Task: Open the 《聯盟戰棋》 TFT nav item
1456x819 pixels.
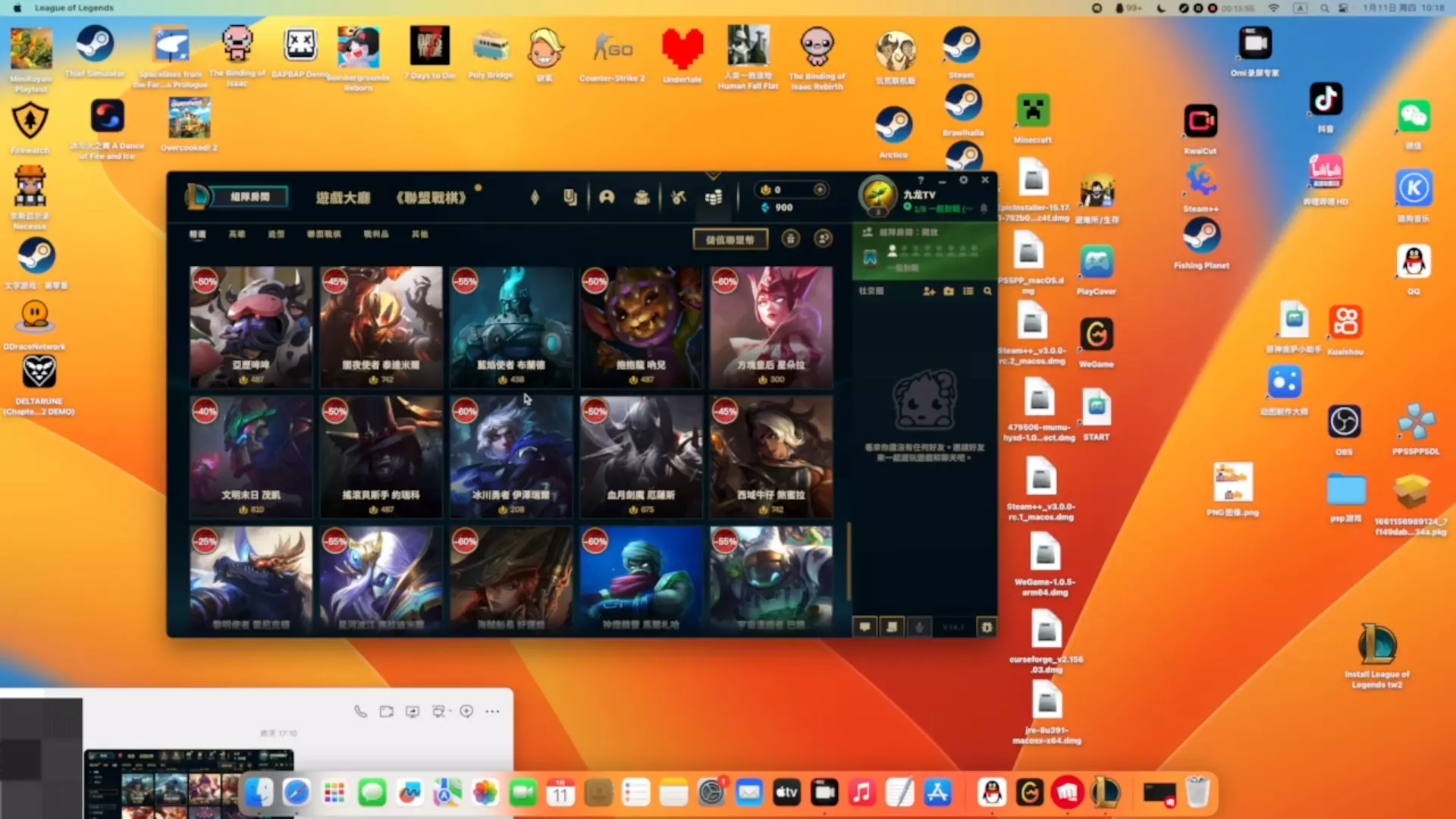Action: click(x=431, y=198)
